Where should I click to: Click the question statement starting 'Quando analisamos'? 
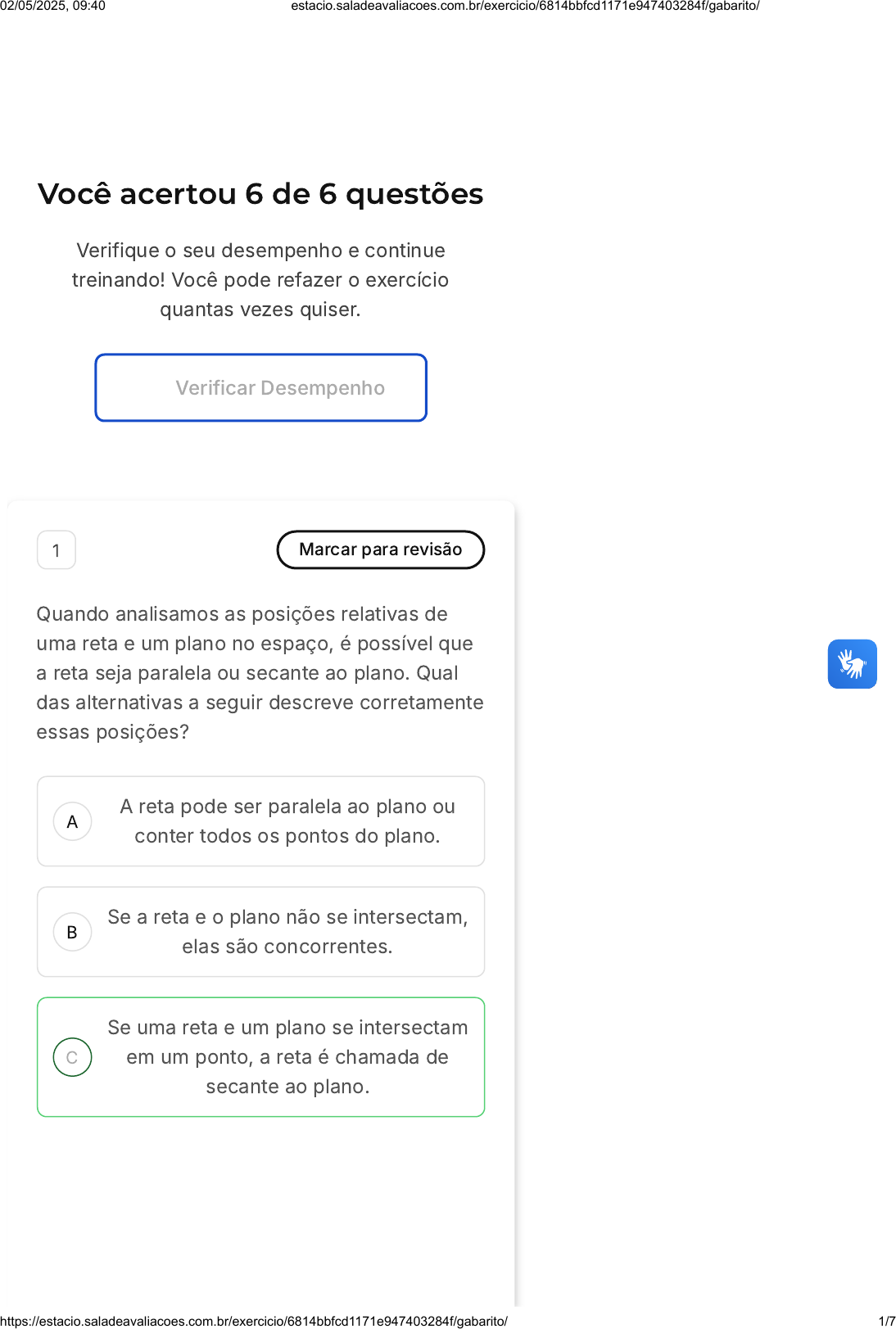pyautogui.click(x=260, y=672)
